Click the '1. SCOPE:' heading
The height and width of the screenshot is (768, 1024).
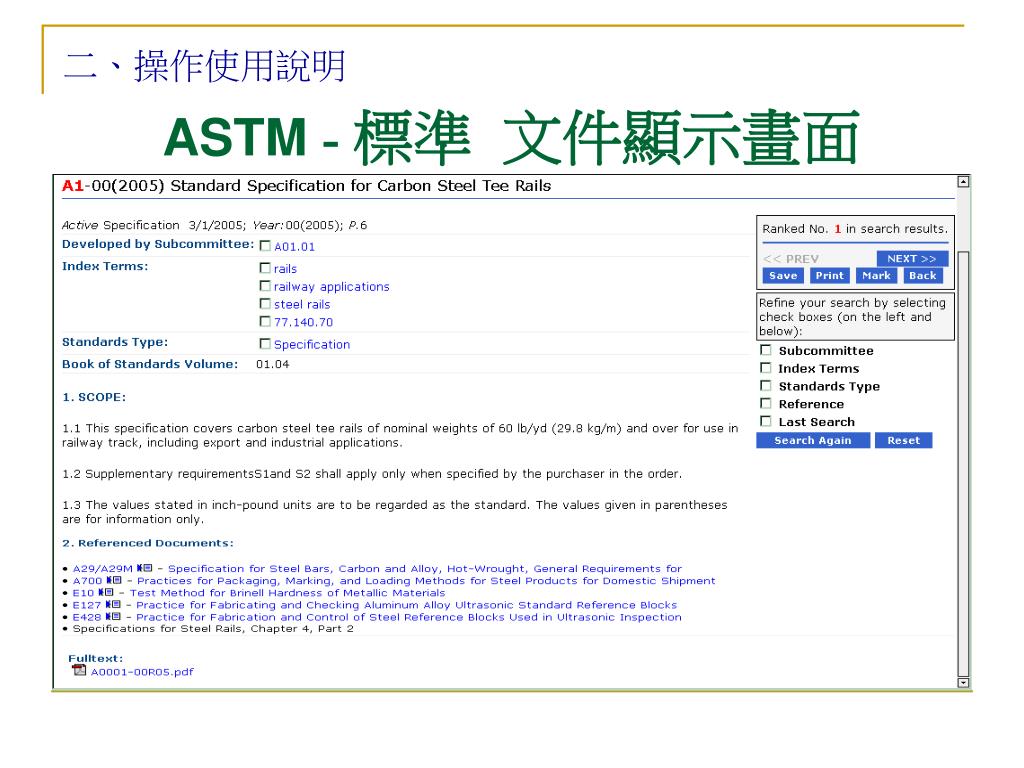tap(94, 397)
